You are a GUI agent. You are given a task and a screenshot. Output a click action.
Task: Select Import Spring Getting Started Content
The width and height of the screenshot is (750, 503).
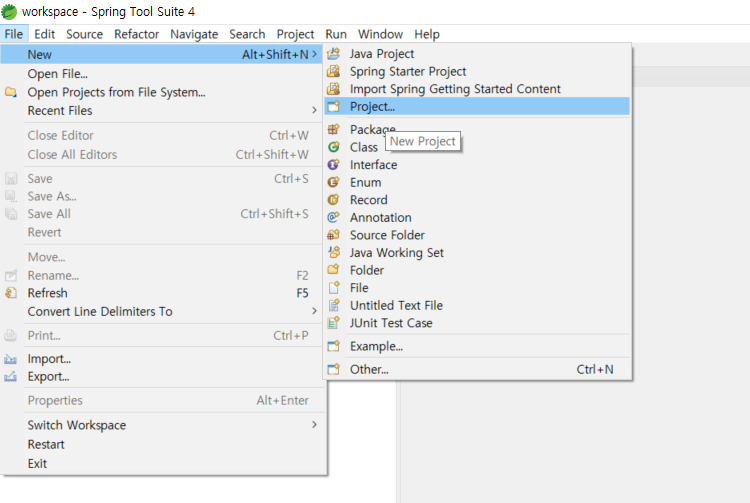click(x=477, y=89)
